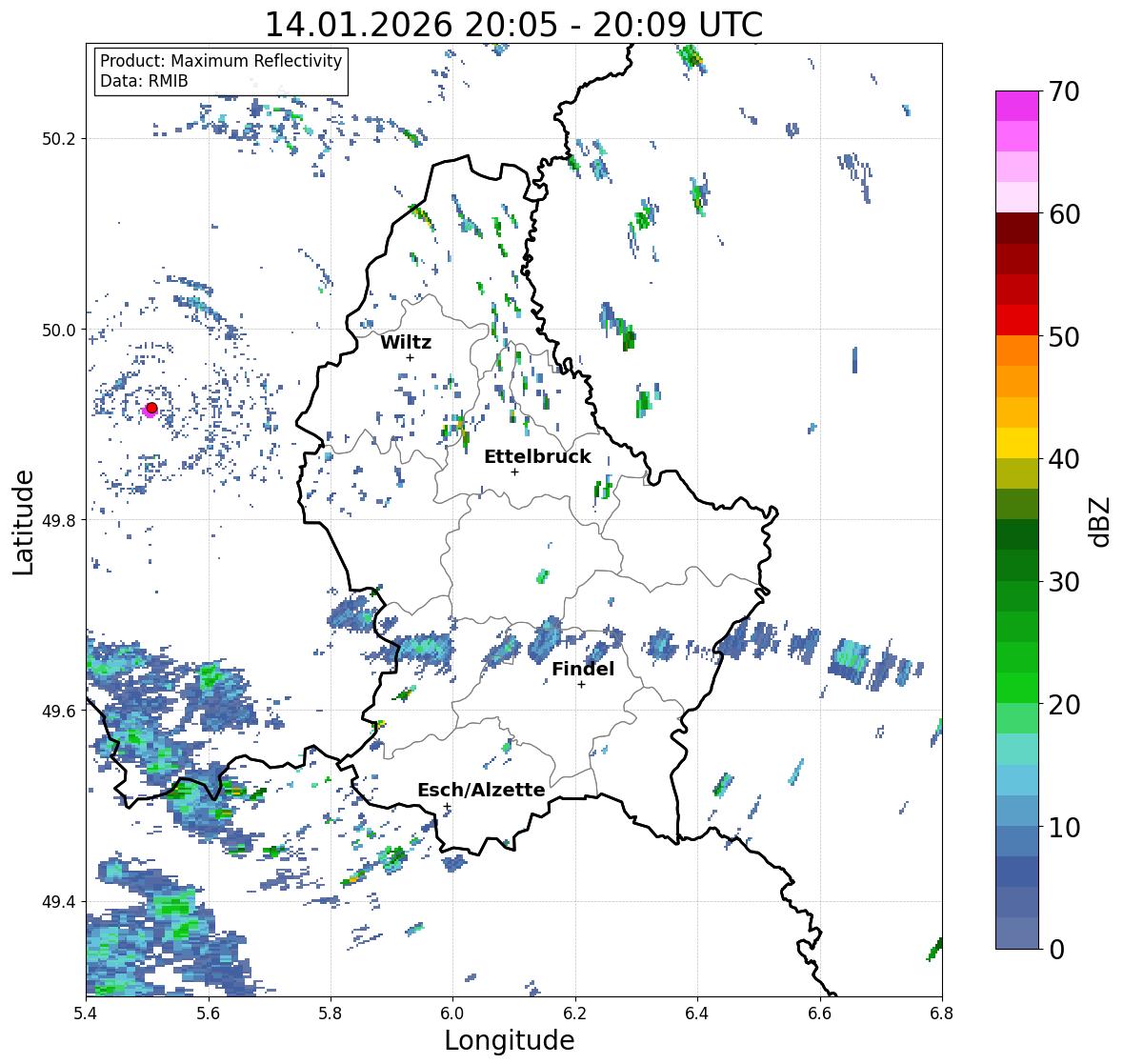Click the longitude tick label 6.0
Screen dimensions: 1123x1064
click(x=452, y=1013)
